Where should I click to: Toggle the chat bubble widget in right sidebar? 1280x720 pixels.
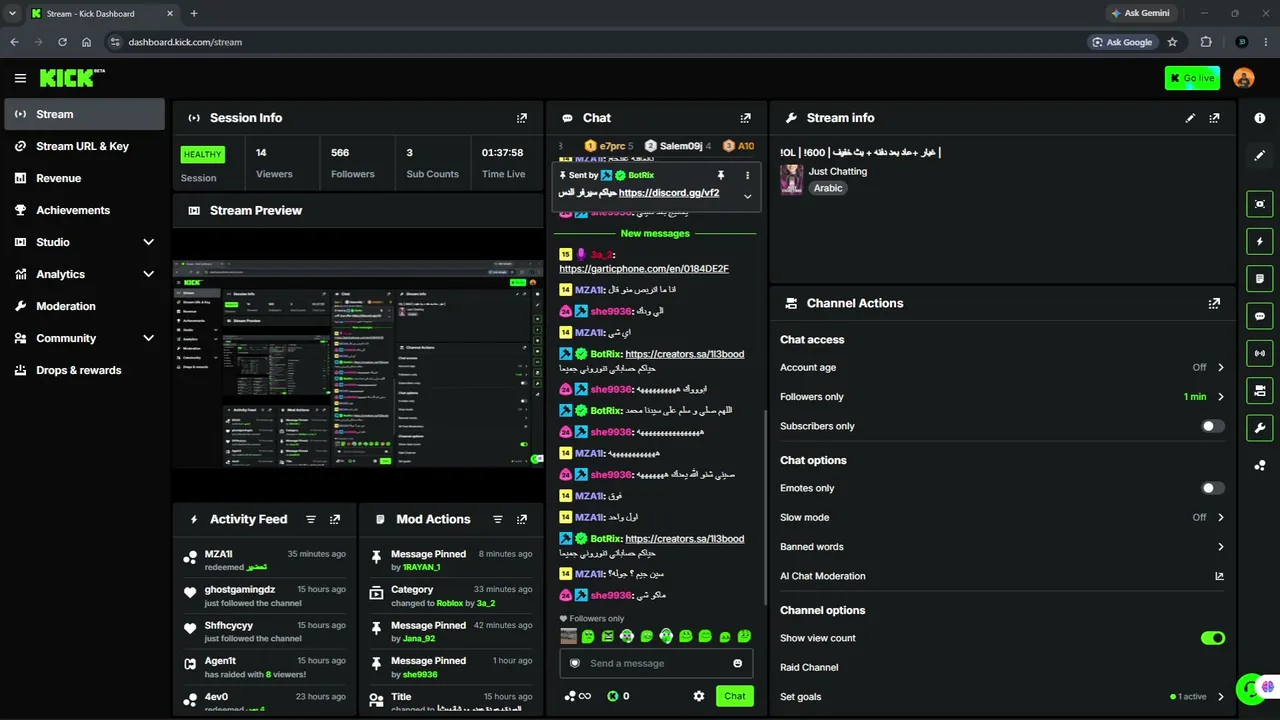click(1260, 316)
